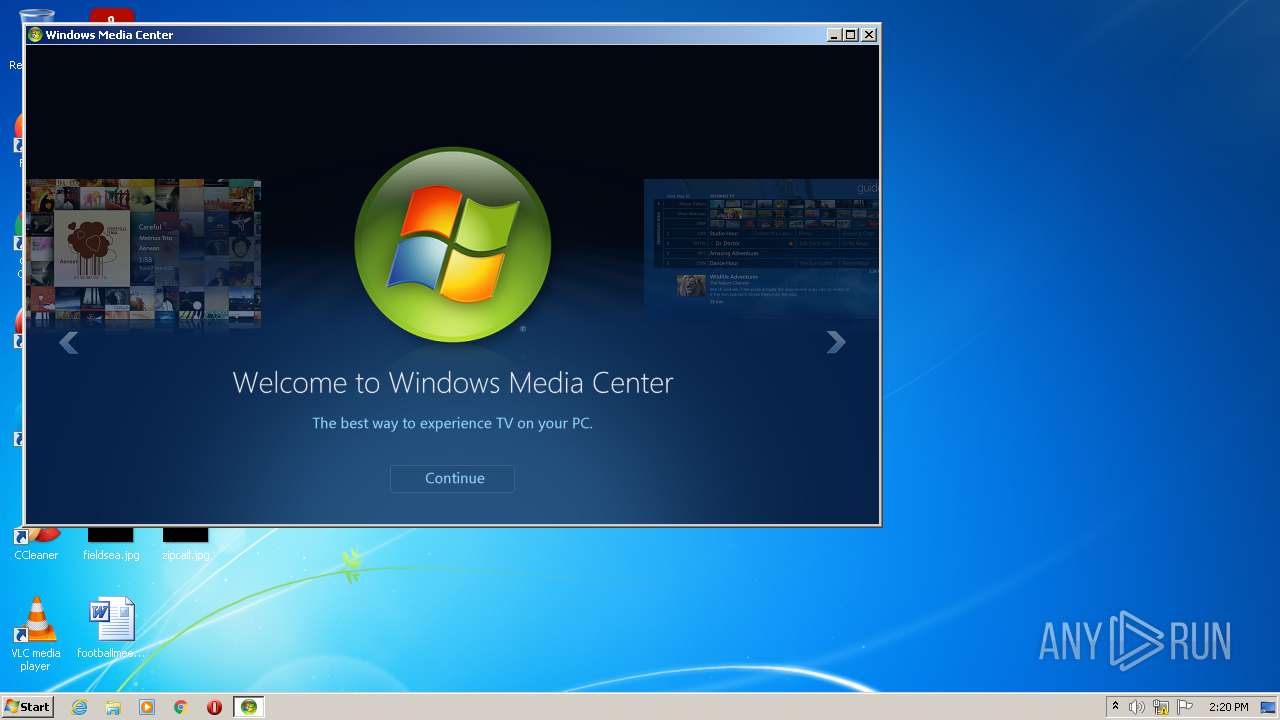
Task: Click 'Welcome to Windows Media Center' heading
Action: (x=453, y=382)
